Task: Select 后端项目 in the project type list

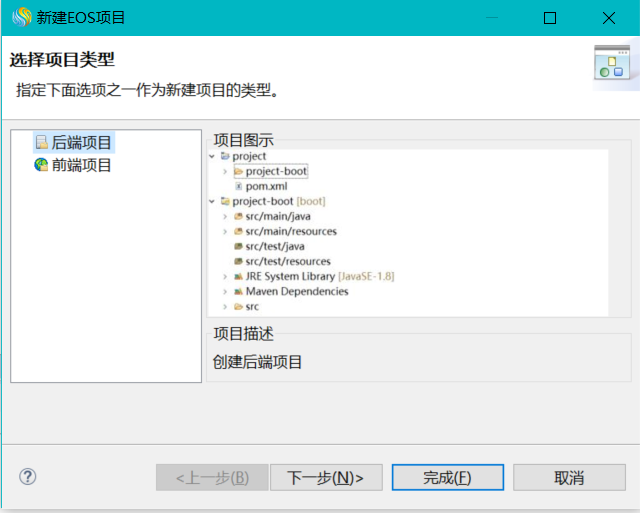Action: point(81,143)
